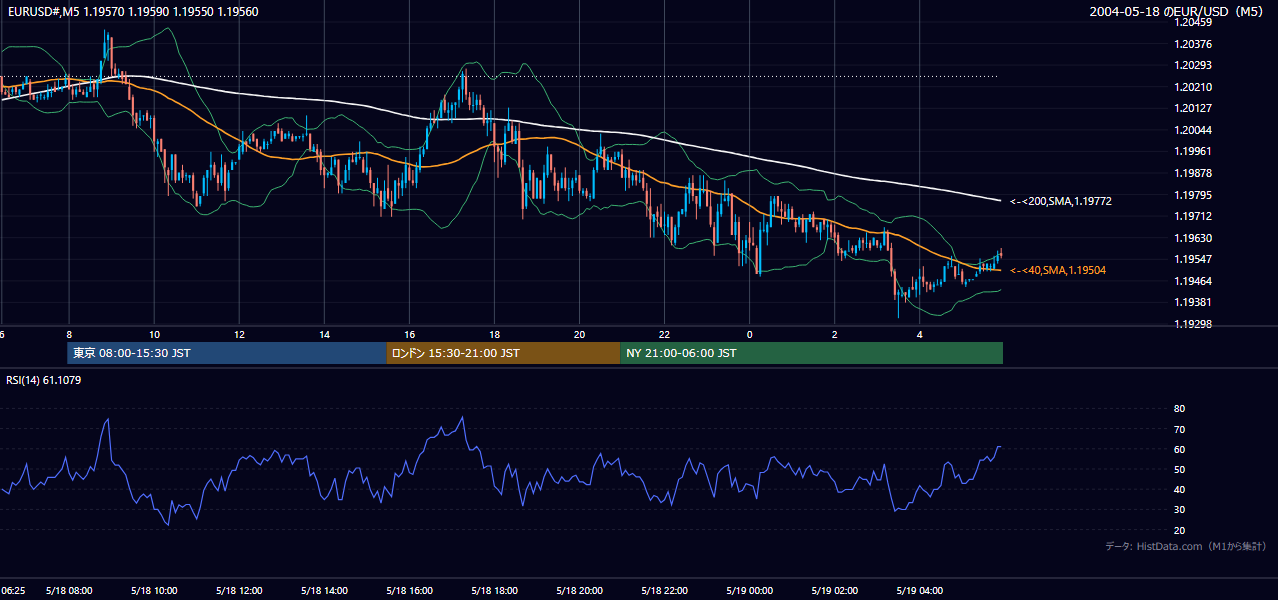Click hour tick 14 below the price chart
The image size is (1278, 600).
pos(324,334)
